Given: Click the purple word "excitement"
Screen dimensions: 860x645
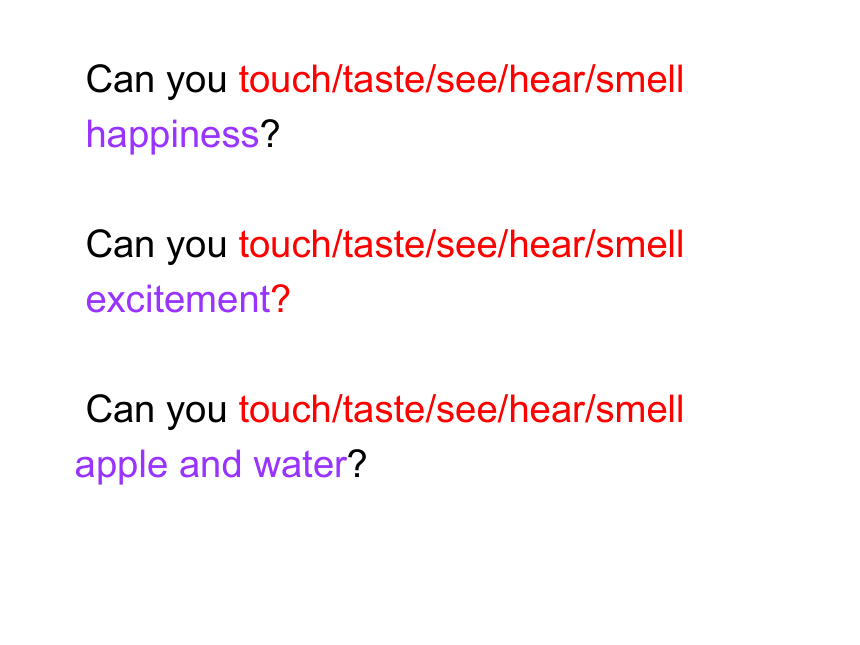Looking at the screenshot, I should (178, 299).
